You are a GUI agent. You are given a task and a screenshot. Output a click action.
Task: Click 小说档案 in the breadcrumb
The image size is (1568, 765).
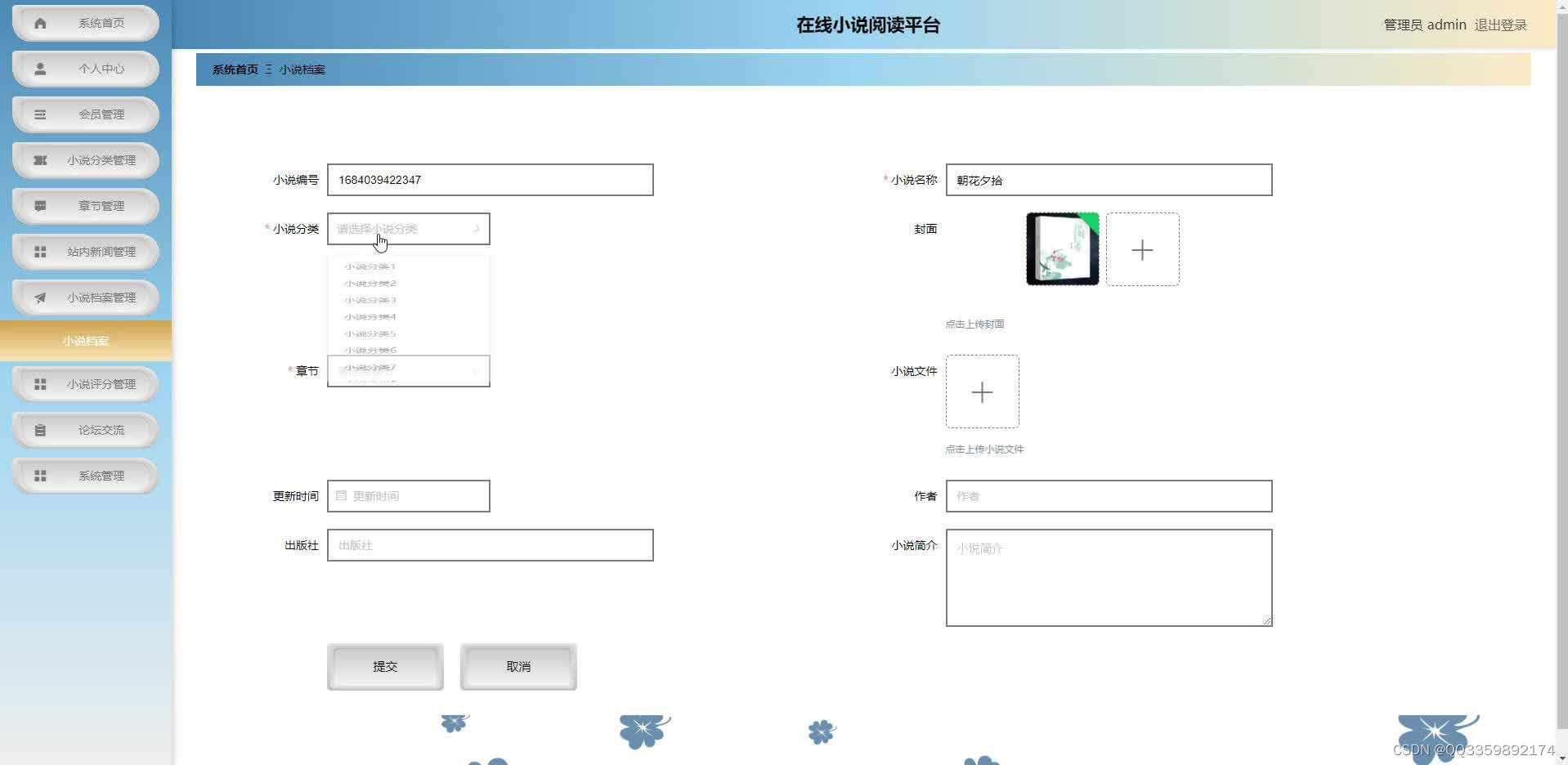(x=302, y=69)
